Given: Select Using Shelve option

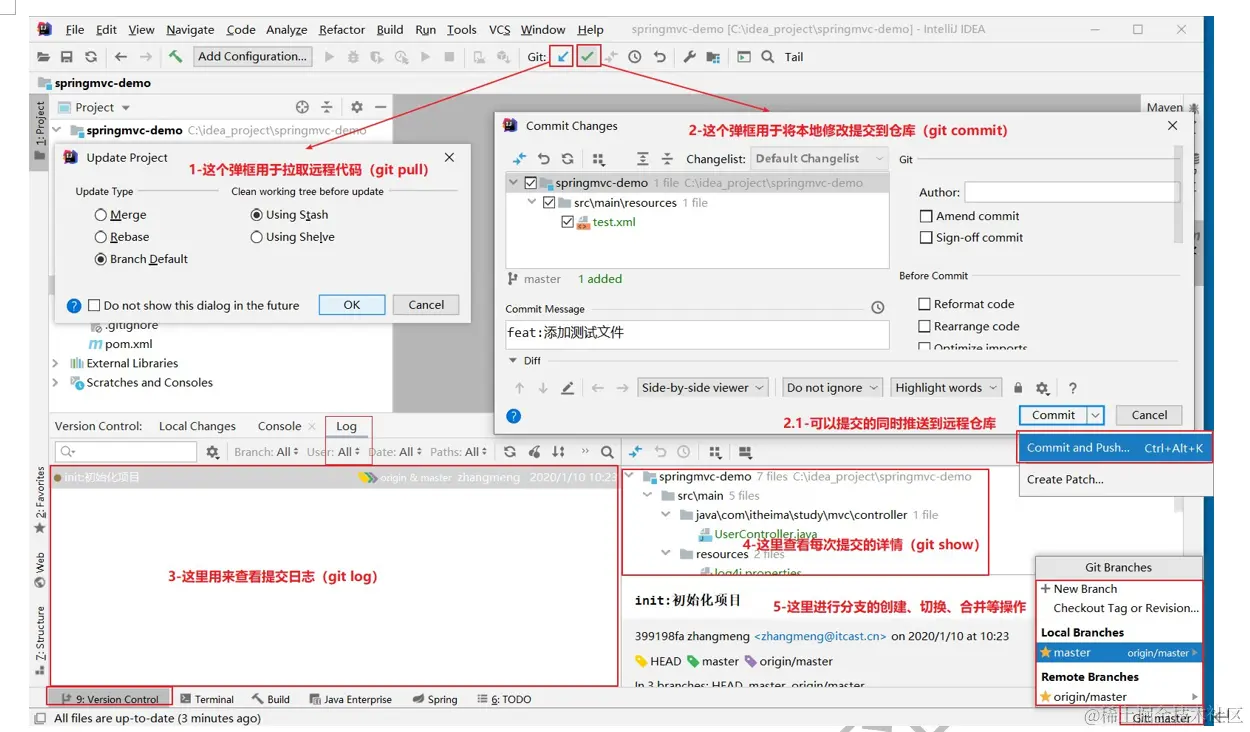Looking at the screenshot, I should click(x=257, y=237).
